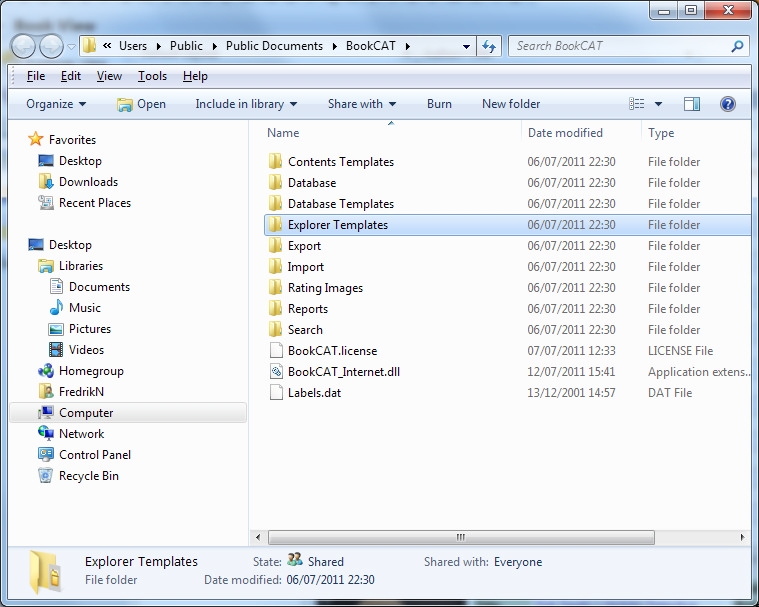The image size is (759, 607).
Task: Expand the arrow after BookCAT breadcrumb
Action: (x=408, y=46)
